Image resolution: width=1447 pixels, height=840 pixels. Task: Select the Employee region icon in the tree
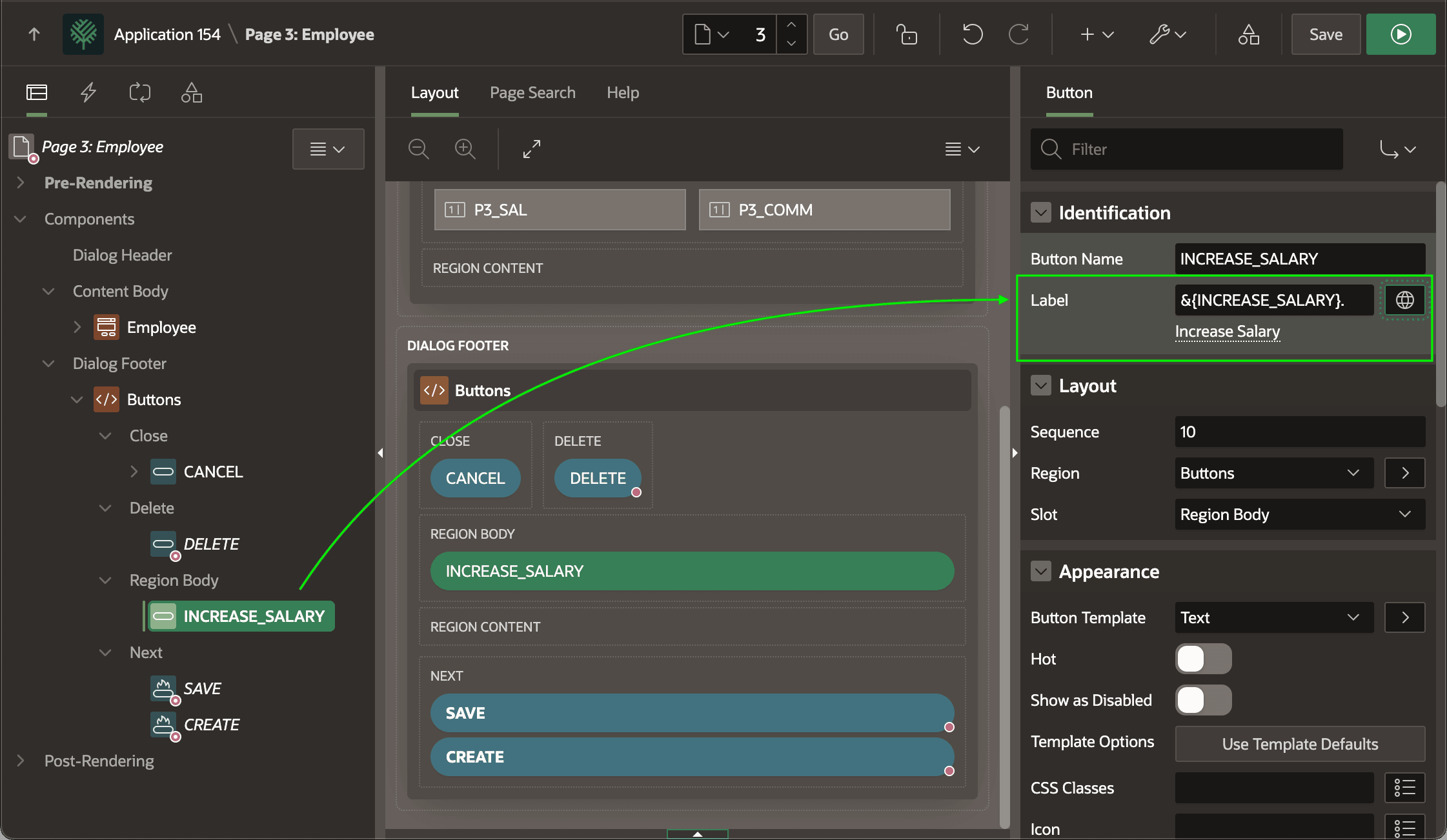tap(106, 327)
